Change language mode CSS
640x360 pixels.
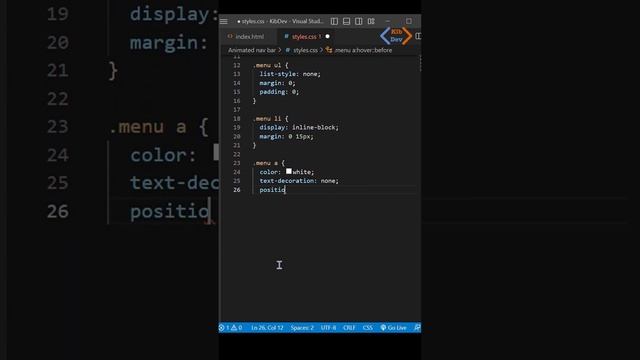pos(368,328)
